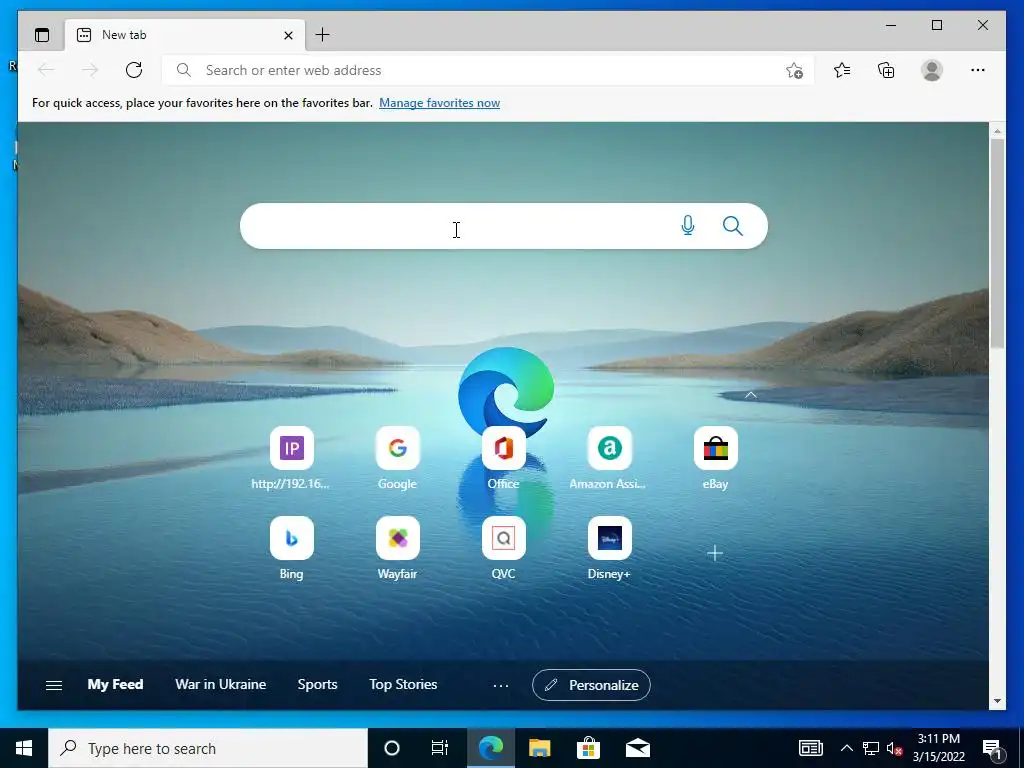Open the Windows Start menu
Viewport: 1024px width, 768px height.
(24, 748)
